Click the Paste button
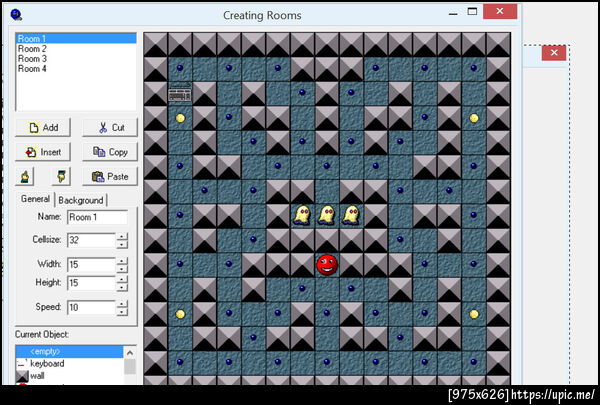The image size is (600, 405). pyautogui.click(x=110, y=176)
